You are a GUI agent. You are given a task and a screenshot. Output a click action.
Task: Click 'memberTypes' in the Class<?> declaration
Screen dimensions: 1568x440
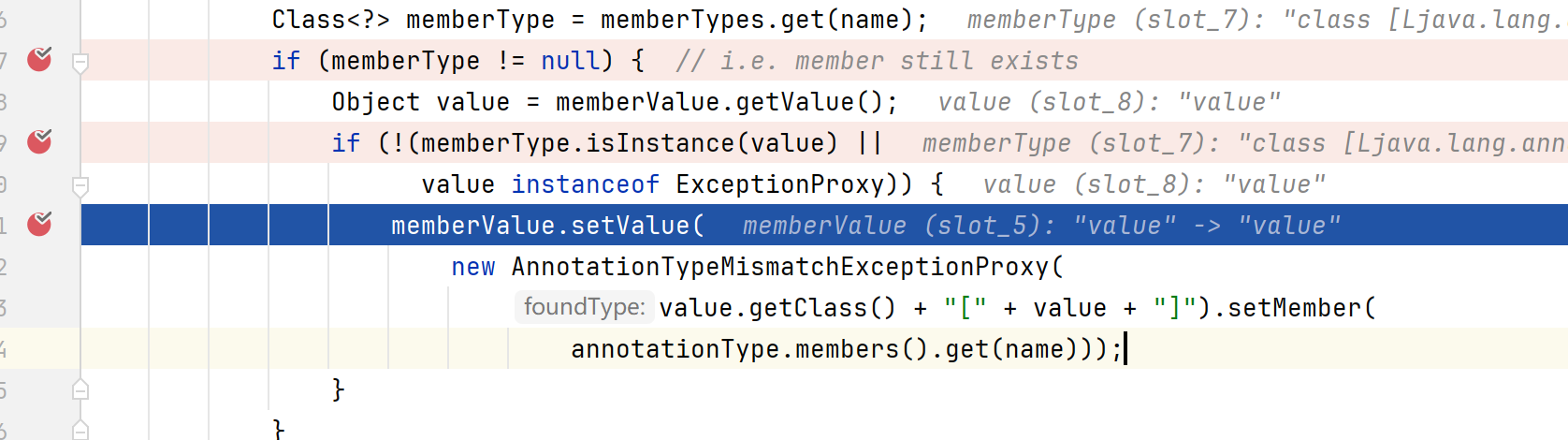click(x=682, y=20)
